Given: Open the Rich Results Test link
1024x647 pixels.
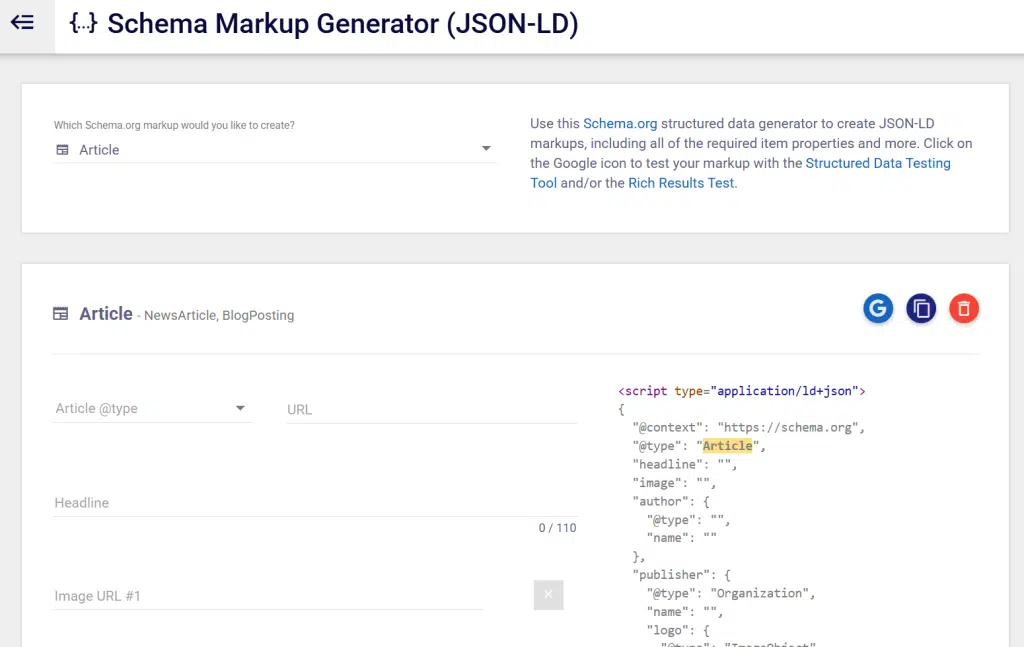Looking at the screenshot, I should point(680,183).
